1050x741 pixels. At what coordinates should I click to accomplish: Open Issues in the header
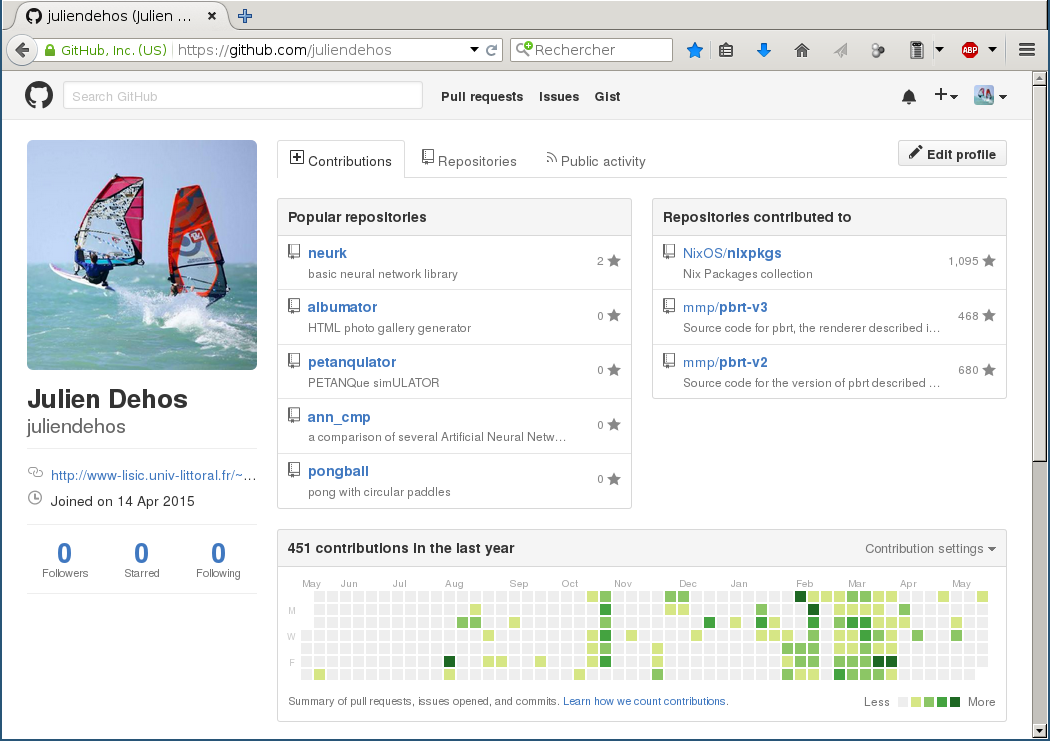click(x=558, y=96)
